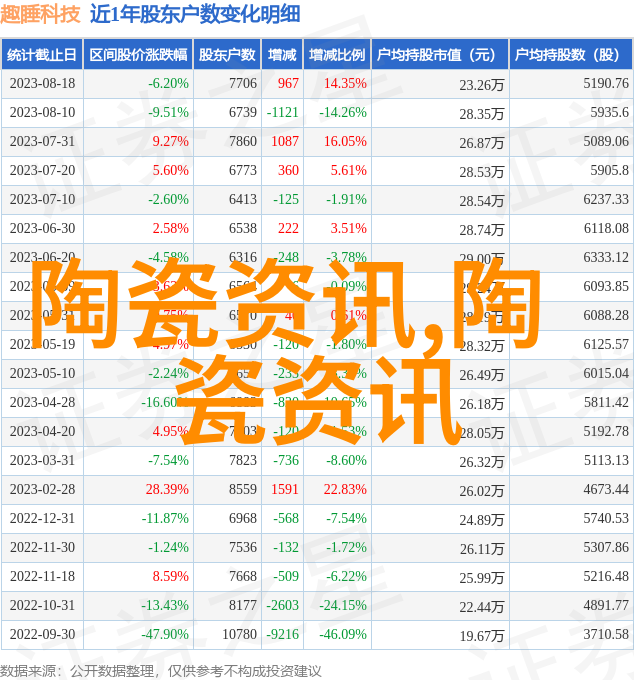Click the 近1年股东户数变化明细 title text
Viewport: 634px width, 680px height.
(195, 14)
